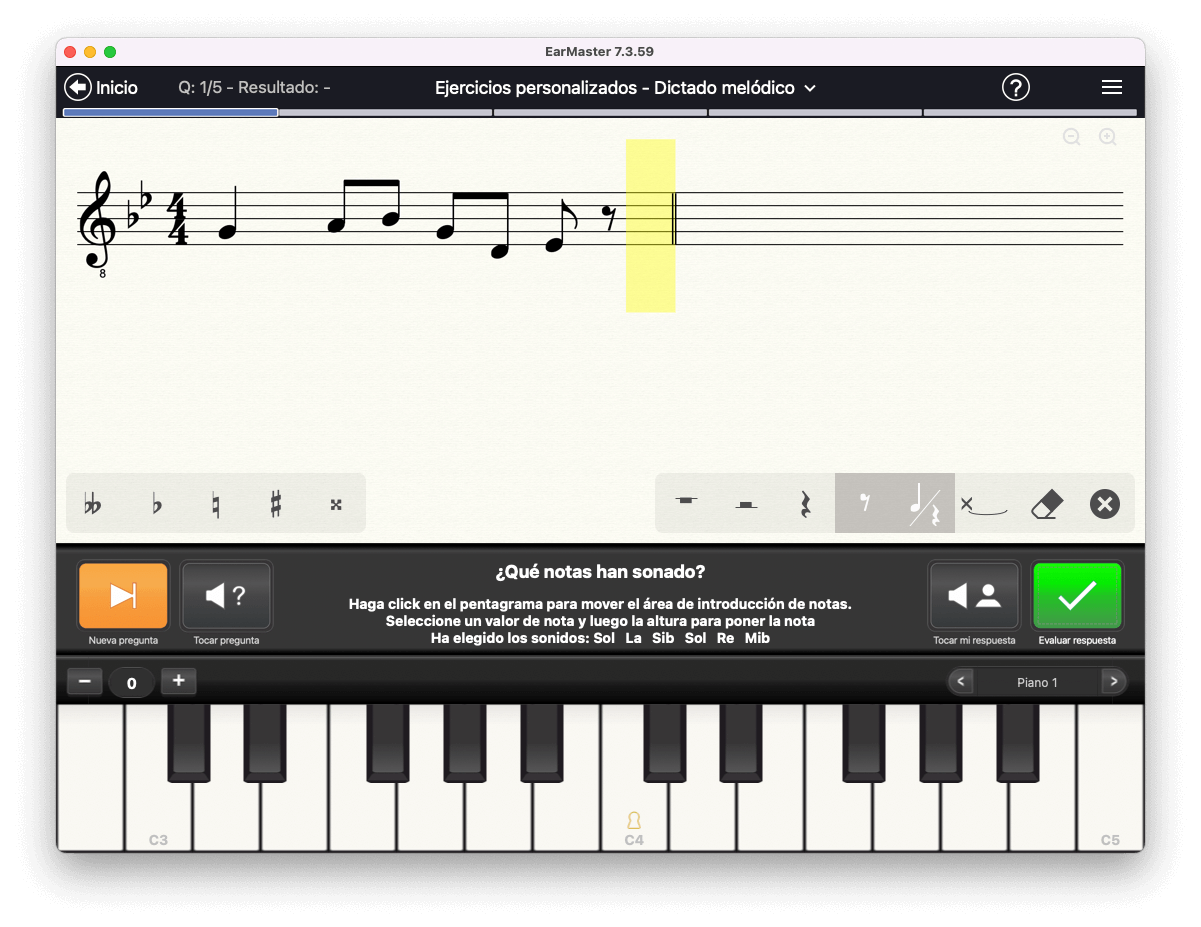Pick the quarter rest symbol
Screen dimensions: 1201x927
click(x=805, y=504)
